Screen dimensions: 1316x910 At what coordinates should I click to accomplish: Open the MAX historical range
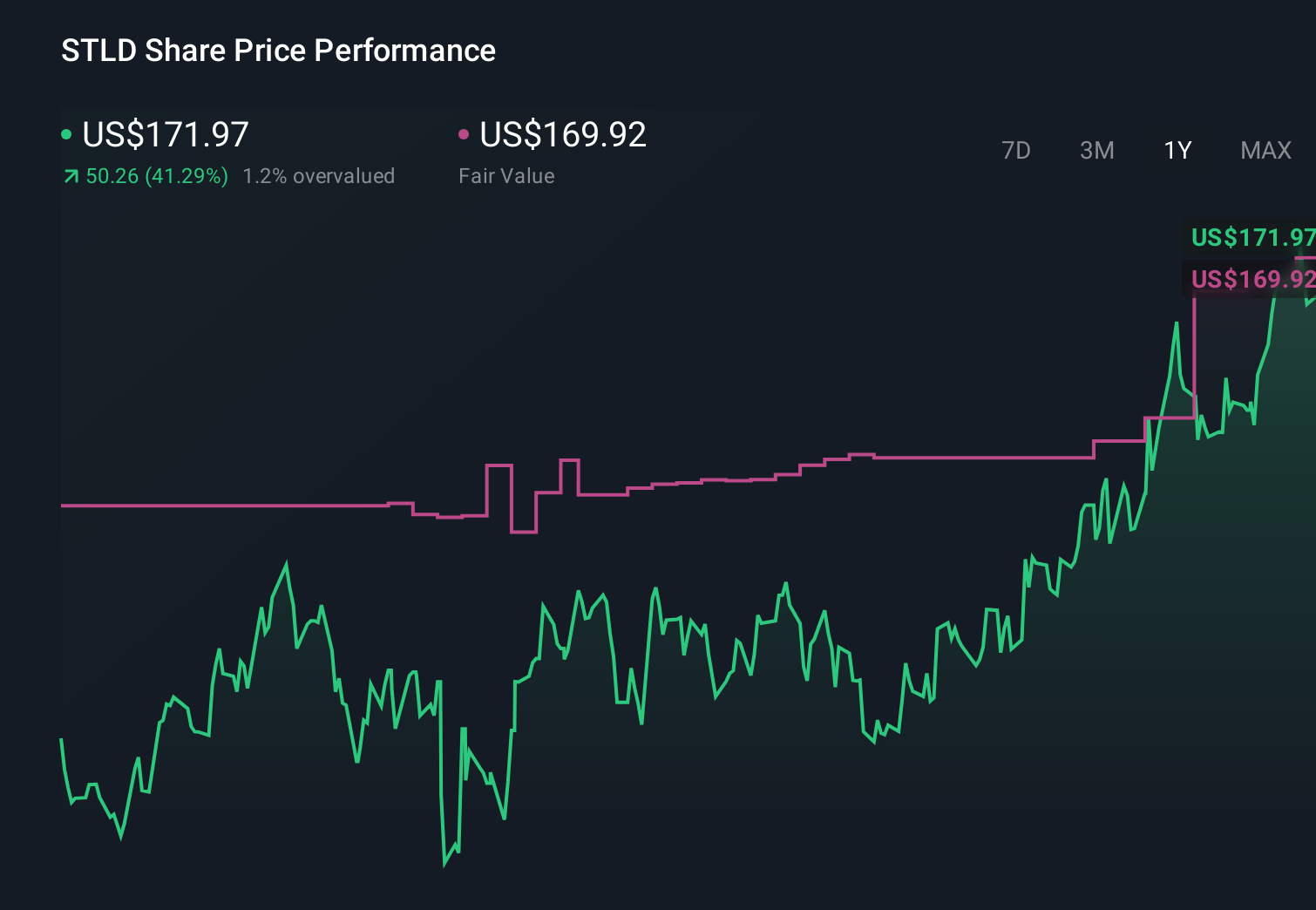[x=1265, y=150]
